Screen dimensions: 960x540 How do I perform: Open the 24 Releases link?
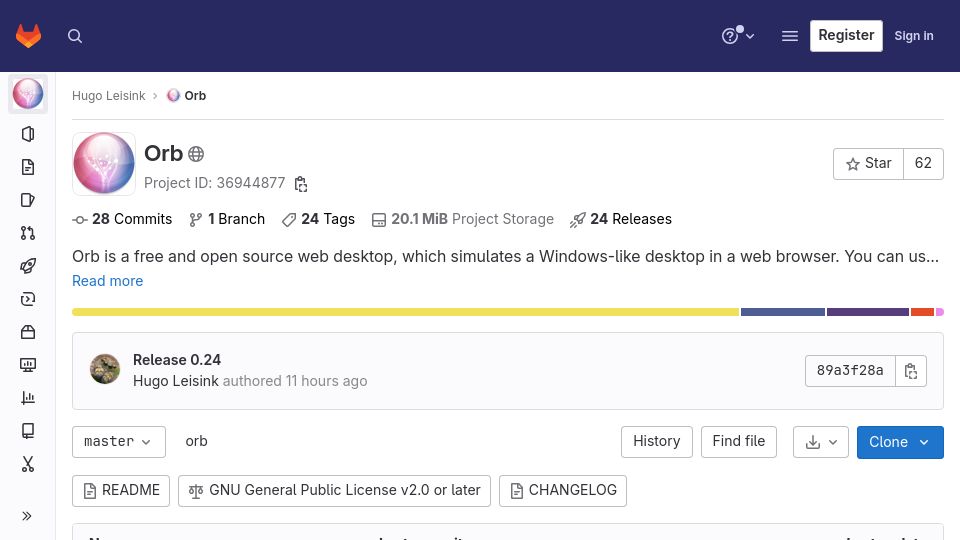pyautogui.click(x=621, y=219)
